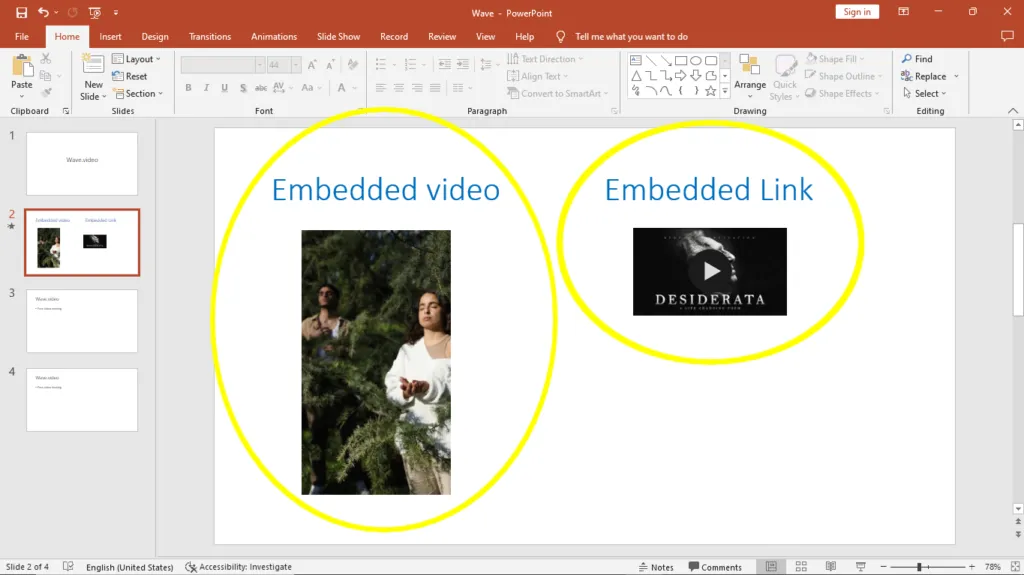This screenshot has height=575, width=1024.
Task: Start Slide Show from the status bar icon
Action: click(x=860, y=567)
